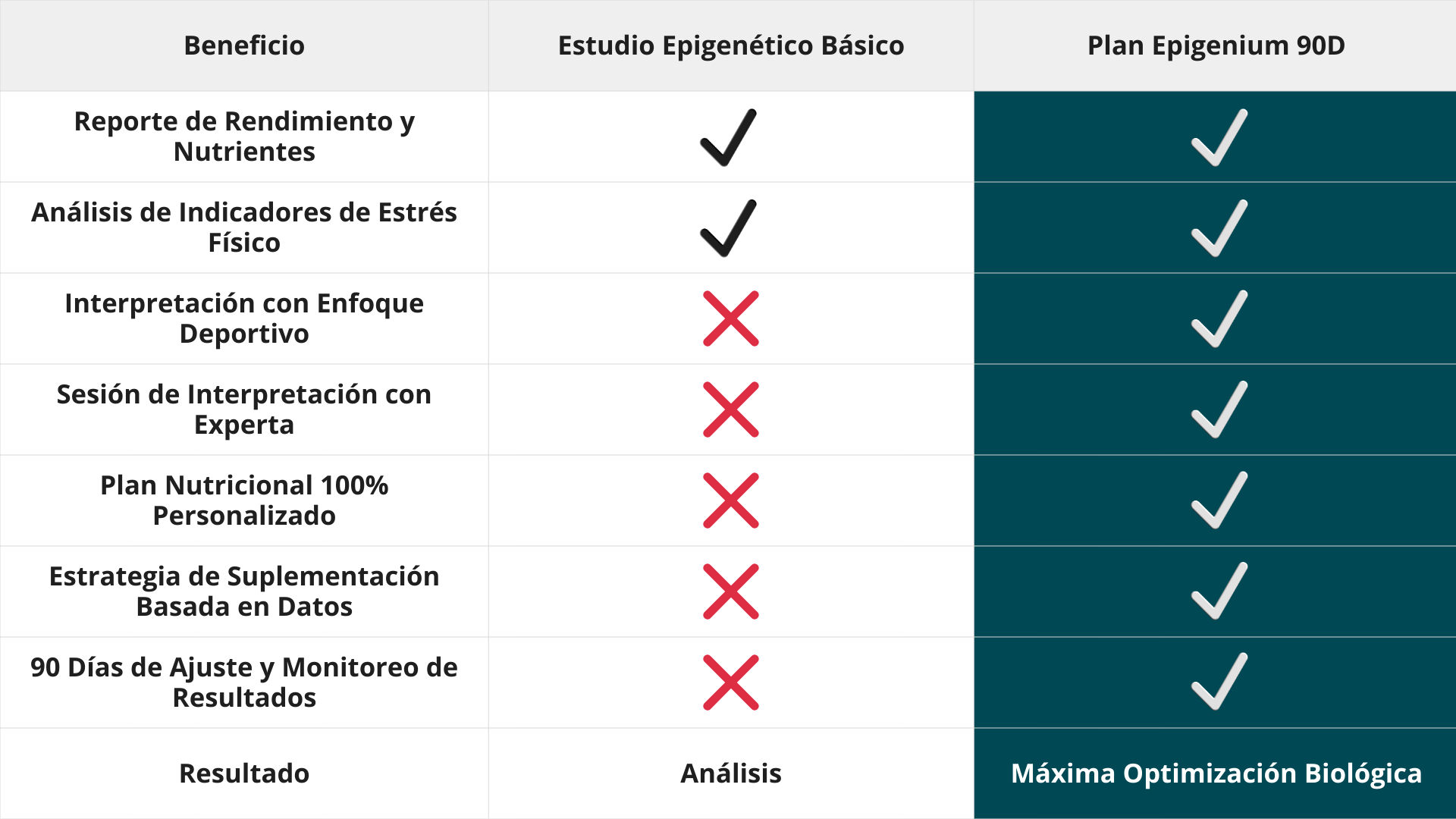The image size is (1456, 819).
Task: Select the Beneficio column header
Action: click(x=244, y=45)
